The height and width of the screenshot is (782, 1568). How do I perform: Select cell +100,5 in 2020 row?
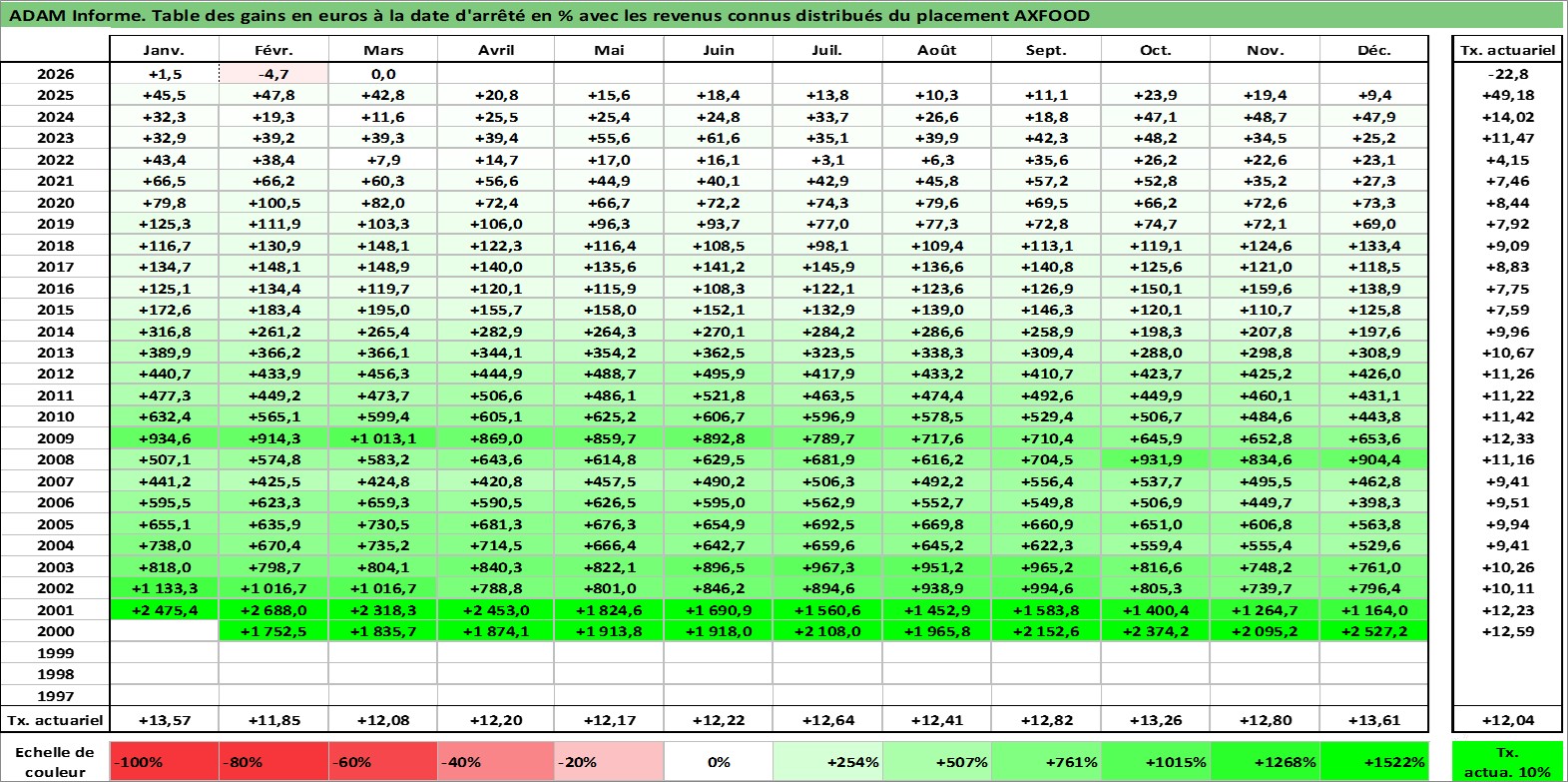273,203
